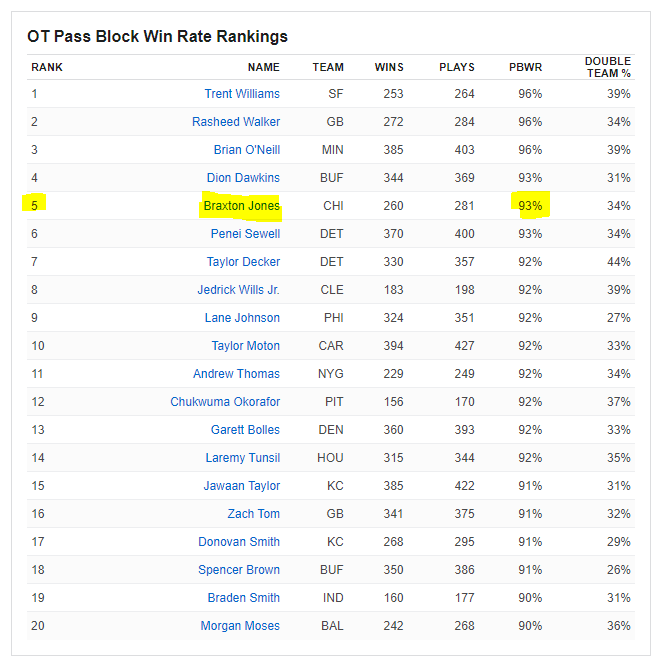Screen dimensions: 668x666
Task: Click Taylor Decker player link
Action: tap(243, 262)
